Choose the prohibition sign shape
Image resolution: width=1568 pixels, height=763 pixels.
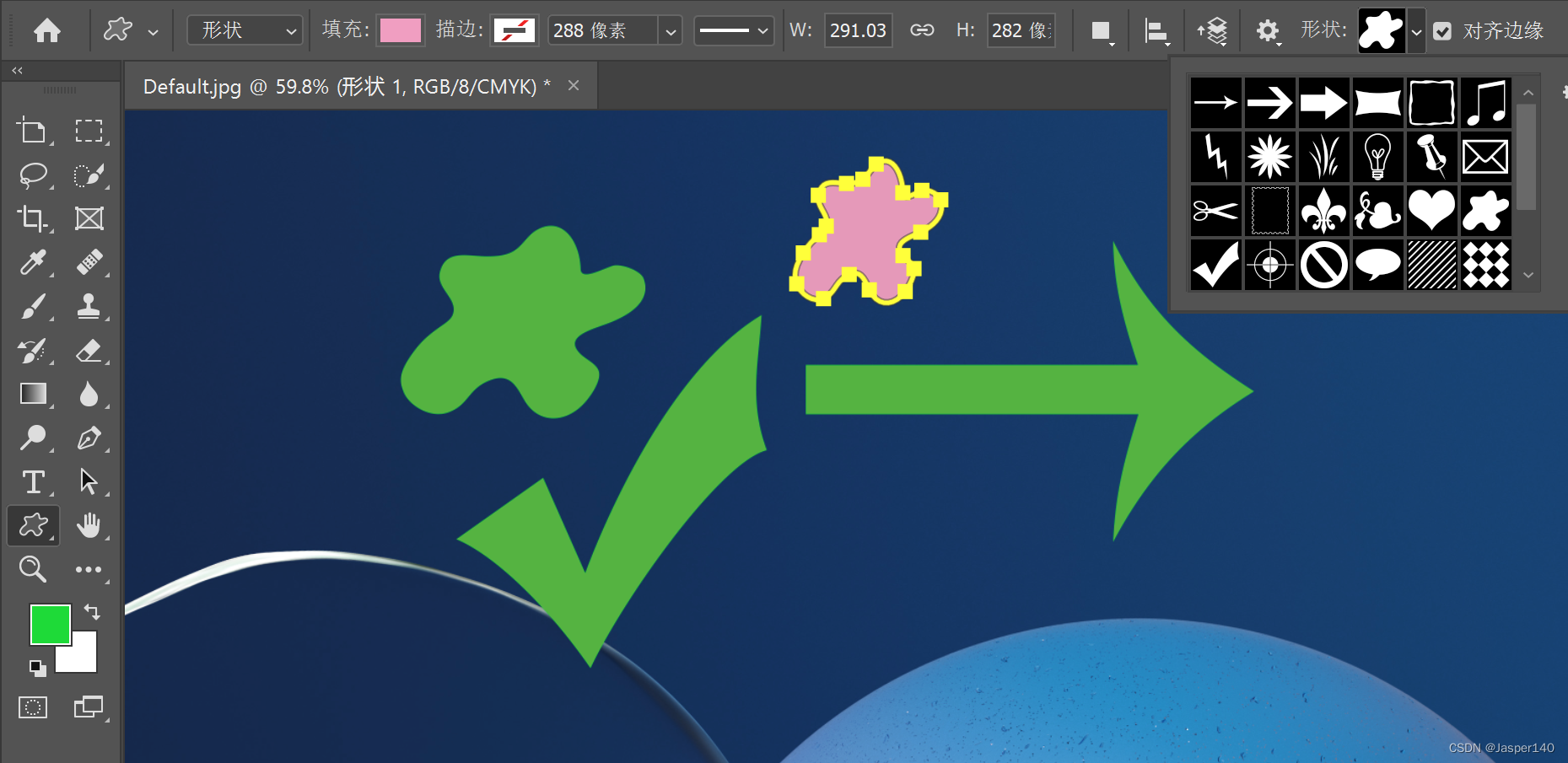click(x=1323, y=265)
